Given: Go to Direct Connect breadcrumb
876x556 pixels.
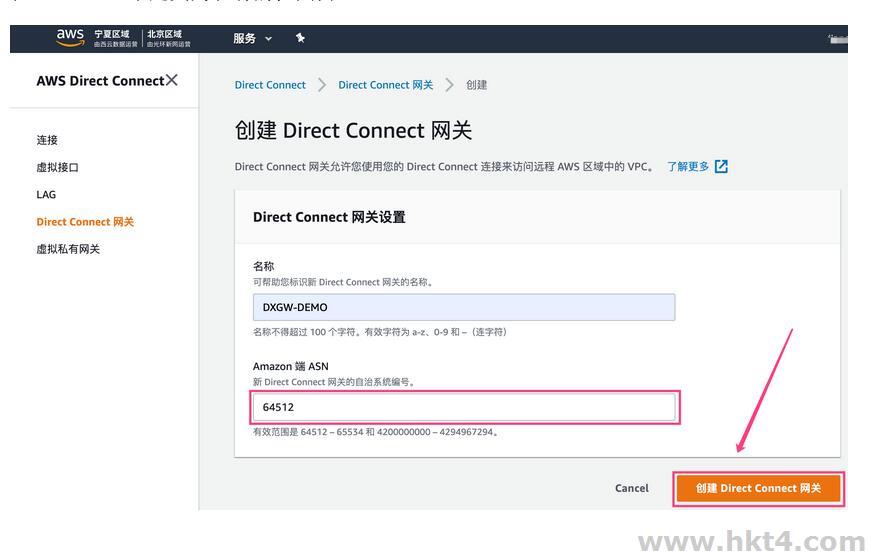Looking at the screenshot, I should click(x=270, y=85).
